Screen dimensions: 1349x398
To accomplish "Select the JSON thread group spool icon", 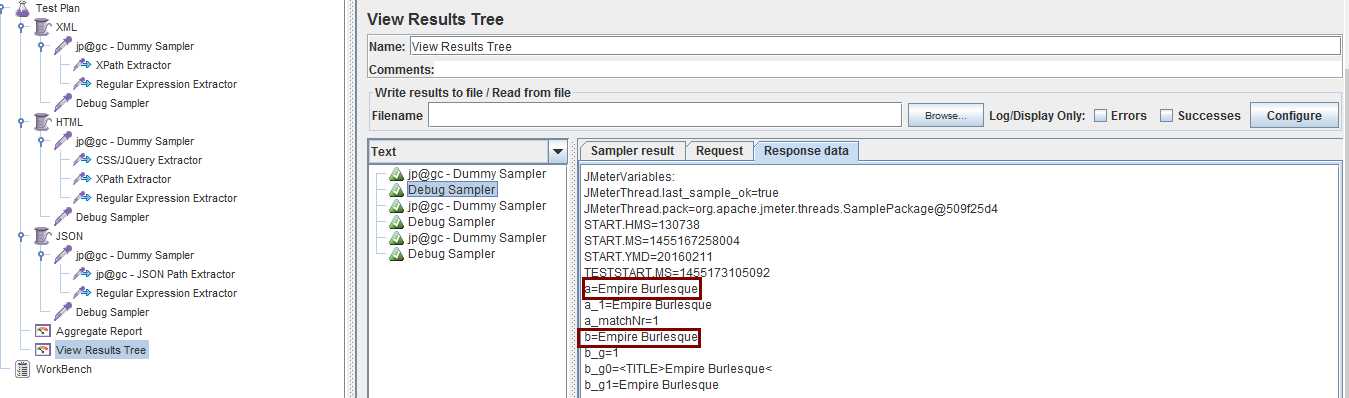I will tap(42, 236).
